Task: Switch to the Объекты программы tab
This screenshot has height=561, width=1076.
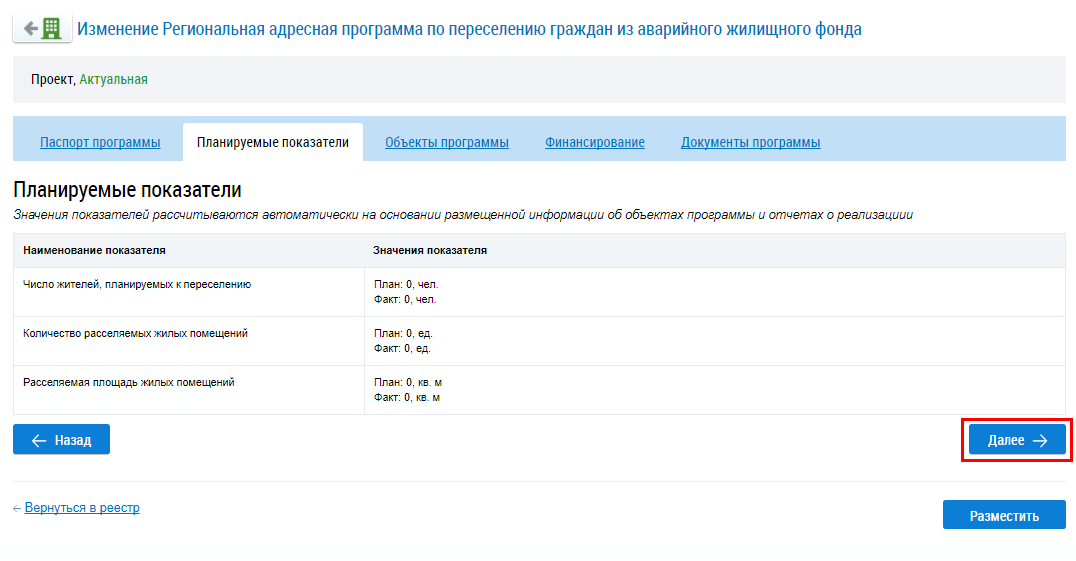Action: coord(447,143)
